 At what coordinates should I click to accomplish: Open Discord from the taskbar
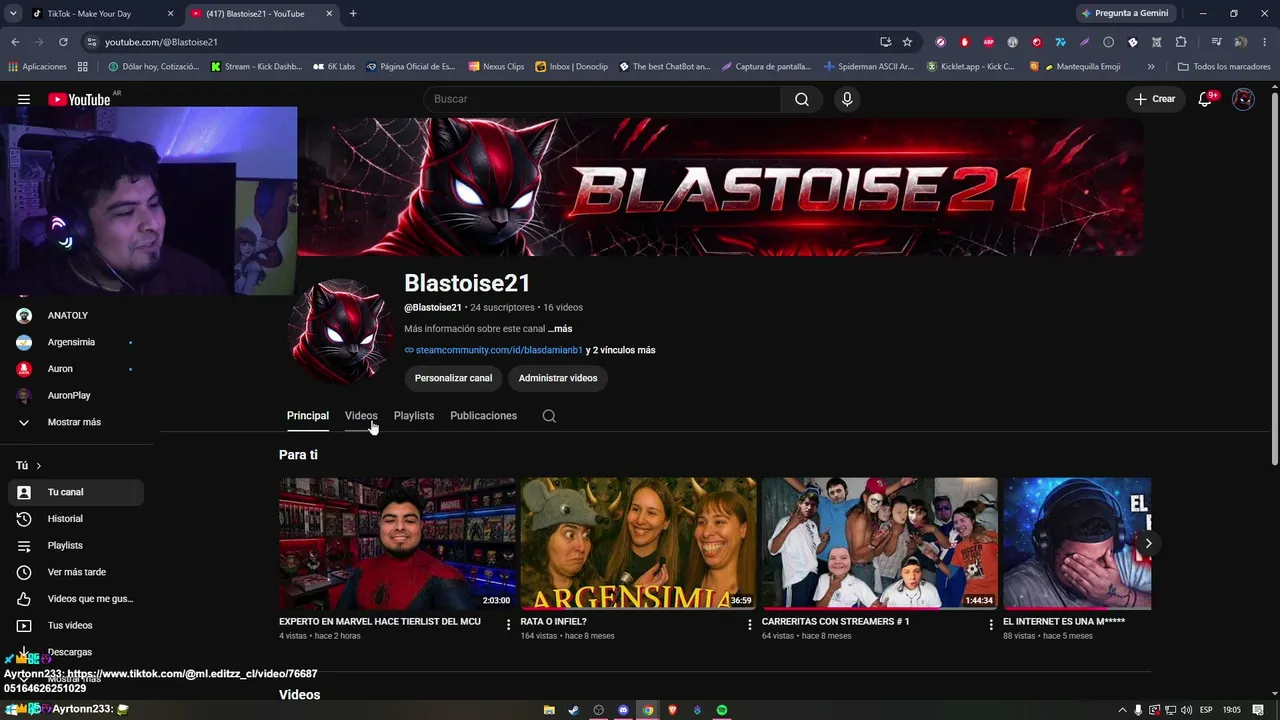pyautogui.click(x=623, y=710)
